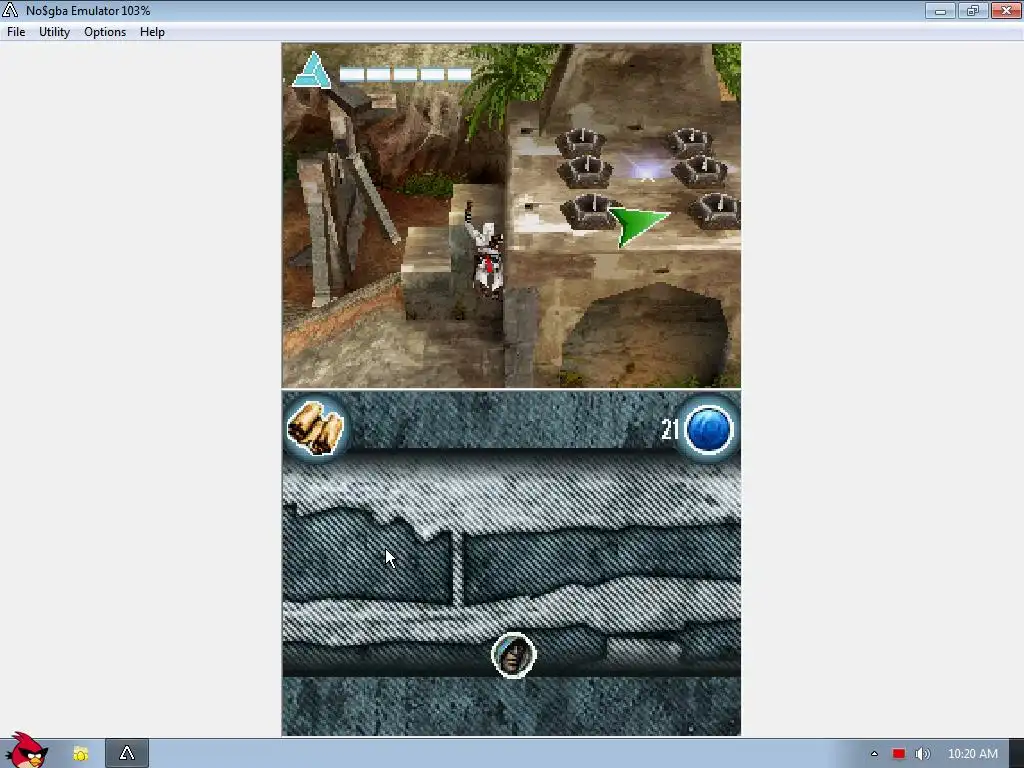Open the File menu
The width and height of the screenshot is (1024, 768).
(16, 32)
